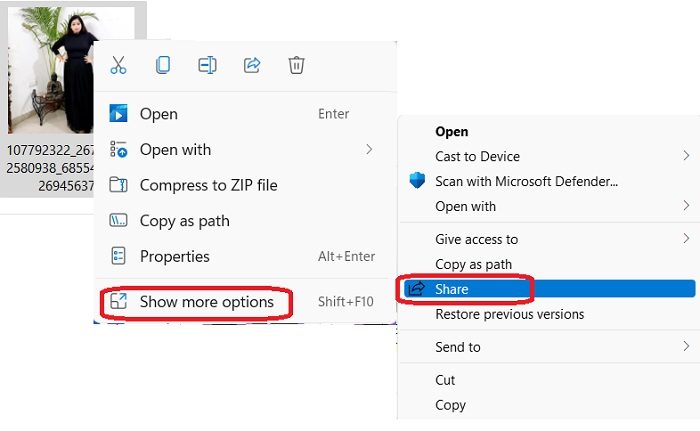Image resolution: width=700 pixels, height=431 pixels.
Task: Expand the Cast to Device submenu chevron
Action: (686, 156)
